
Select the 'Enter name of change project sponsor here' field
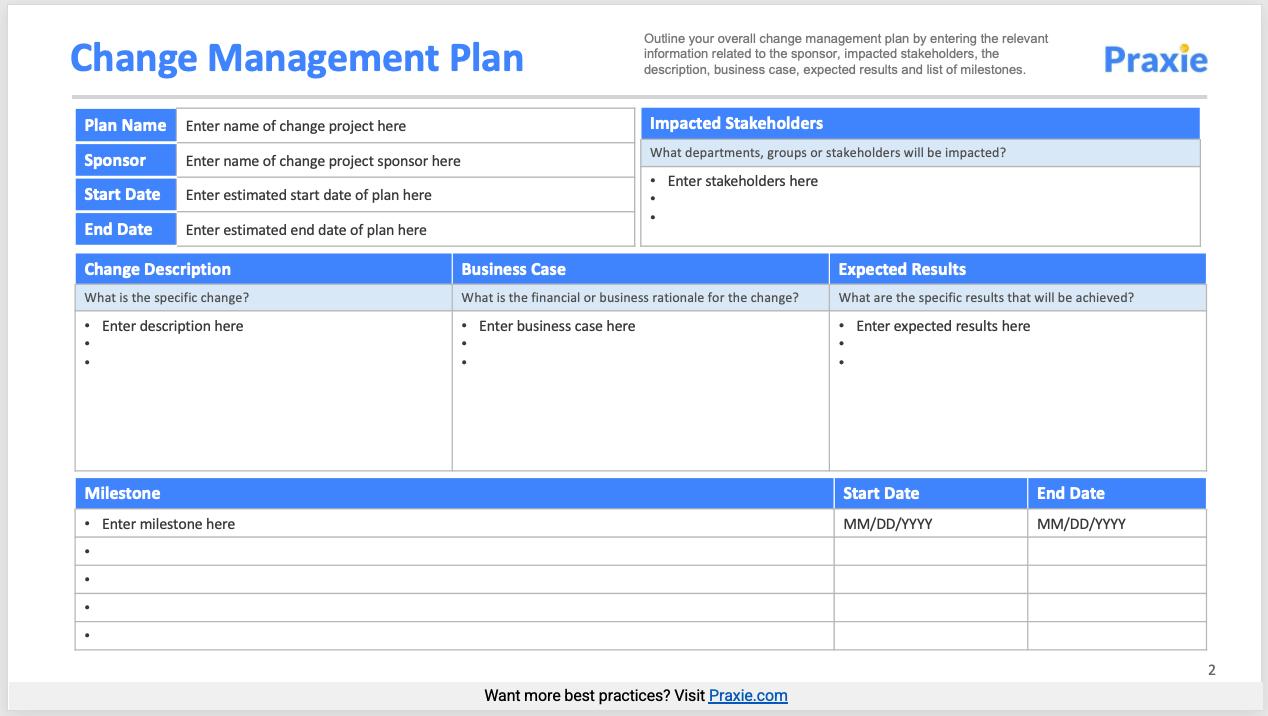pyautogui.click(x=405, y=160)
